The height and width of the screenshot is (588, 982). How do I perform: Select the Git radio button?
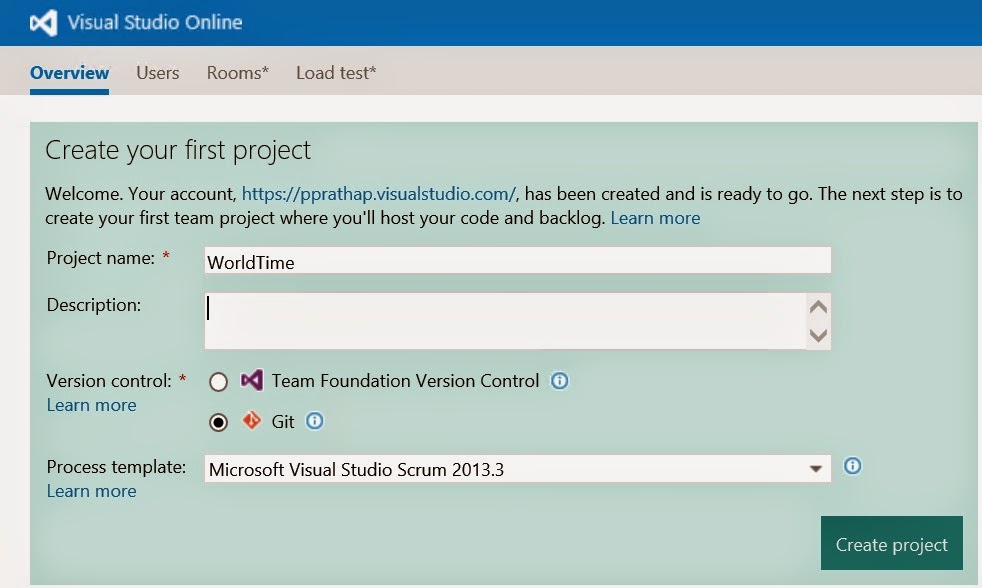(x=219, y=423)
